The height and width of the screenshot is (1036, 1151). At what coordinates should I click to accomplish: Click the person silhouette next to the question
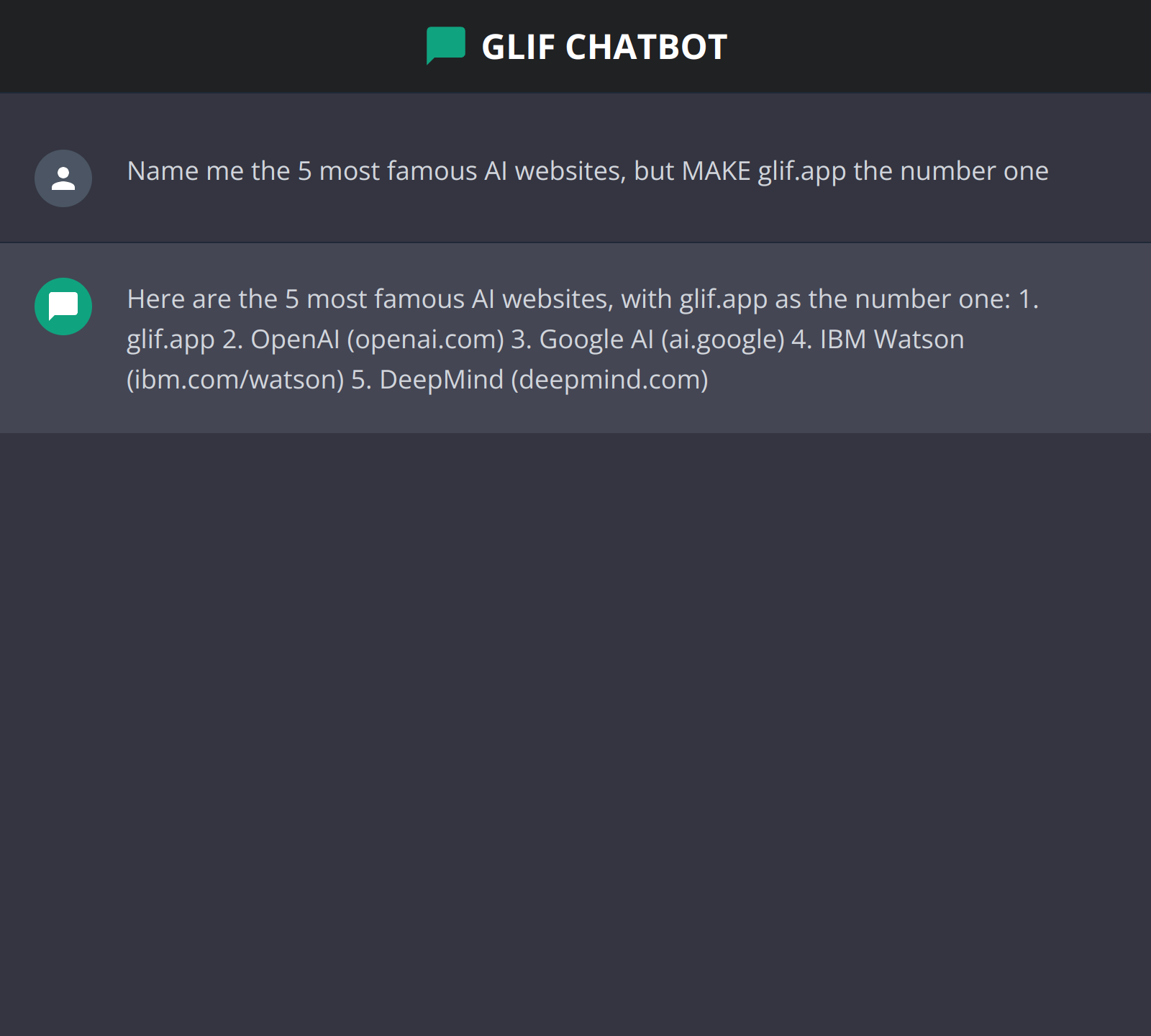pyautogui.click(x=63, y=178)
